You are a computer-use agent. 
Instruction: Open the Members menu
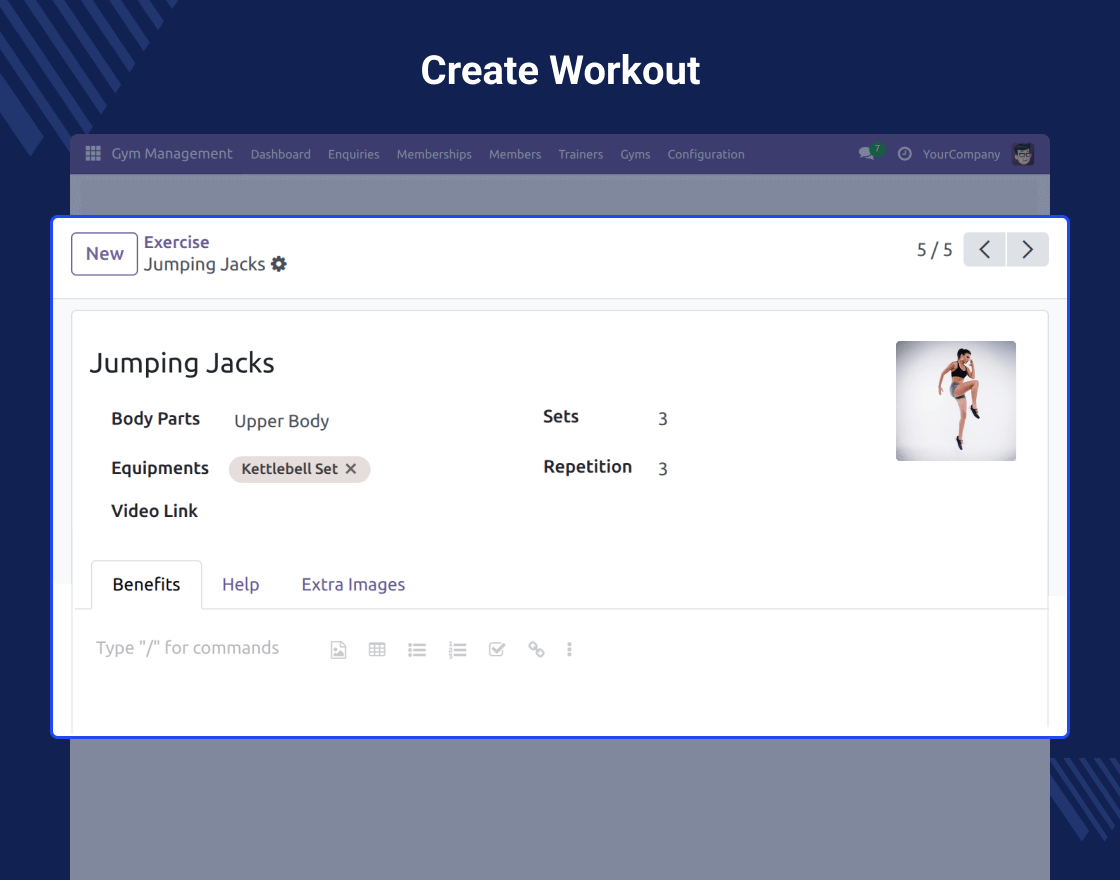coord(515,154)
